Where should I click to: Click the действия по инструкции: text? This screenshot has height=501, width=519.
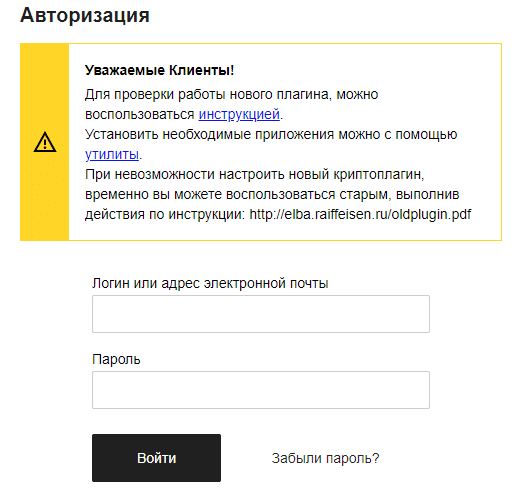pyautogui.click(x=165, y=214)
